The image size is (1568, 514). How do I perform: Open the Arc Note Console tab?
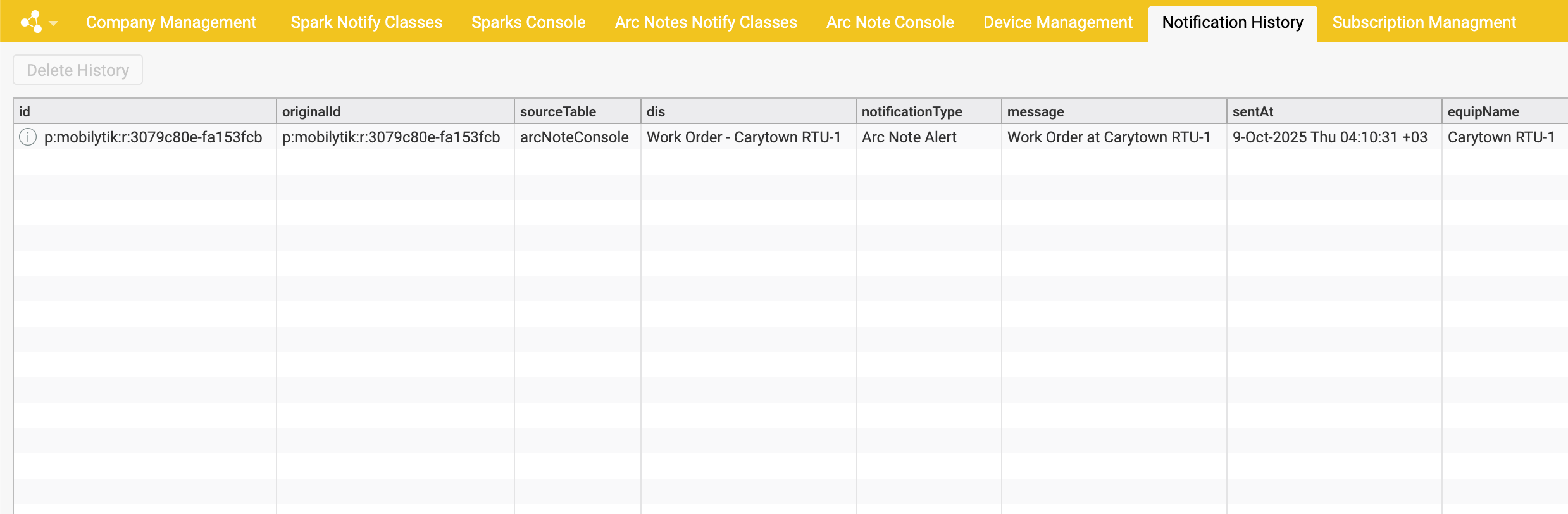[890, 22]
